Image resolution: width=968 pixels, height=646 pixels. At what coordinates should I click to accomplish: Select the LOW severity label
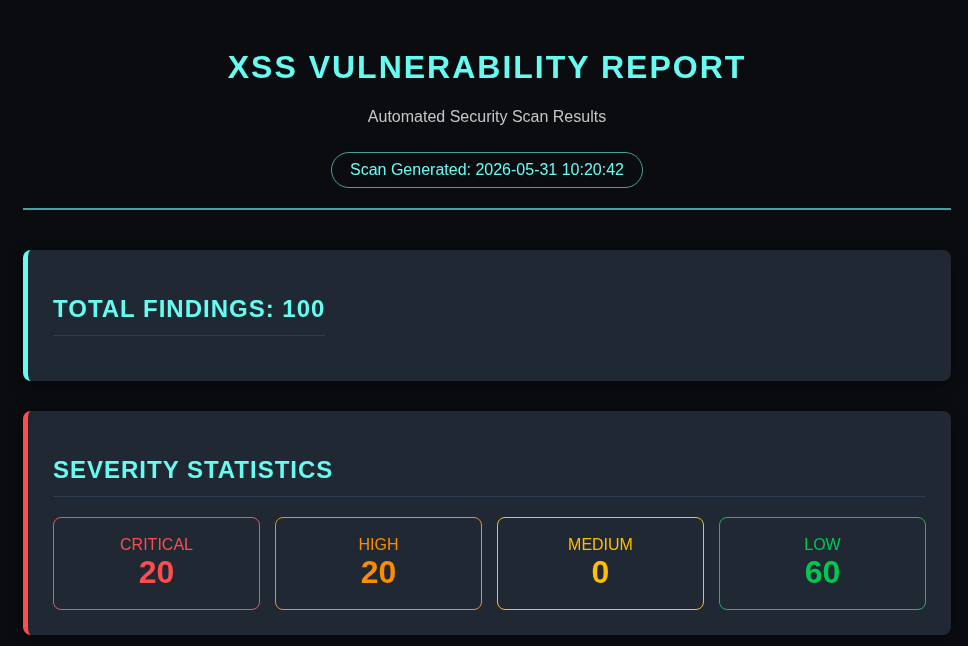coord(822,544)
